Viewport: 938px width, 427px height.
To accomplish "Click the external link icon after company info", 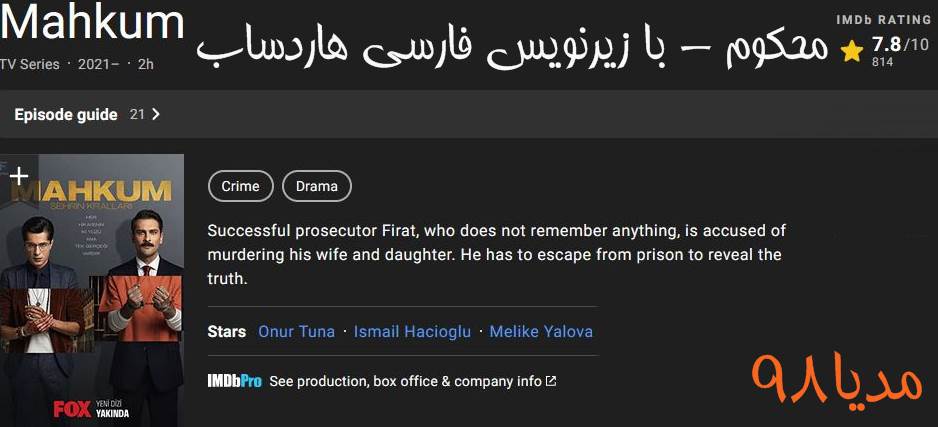I will point(551,381).
